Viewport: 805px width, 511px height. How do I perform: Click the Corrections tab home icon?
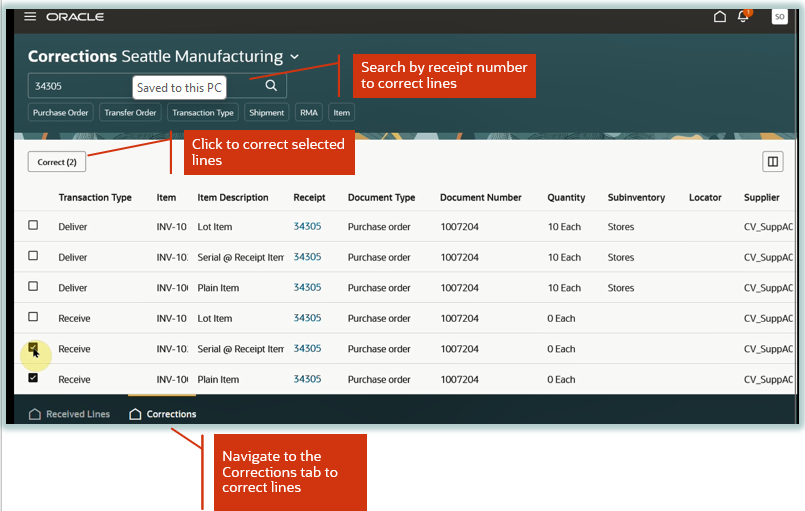(135, 414)
